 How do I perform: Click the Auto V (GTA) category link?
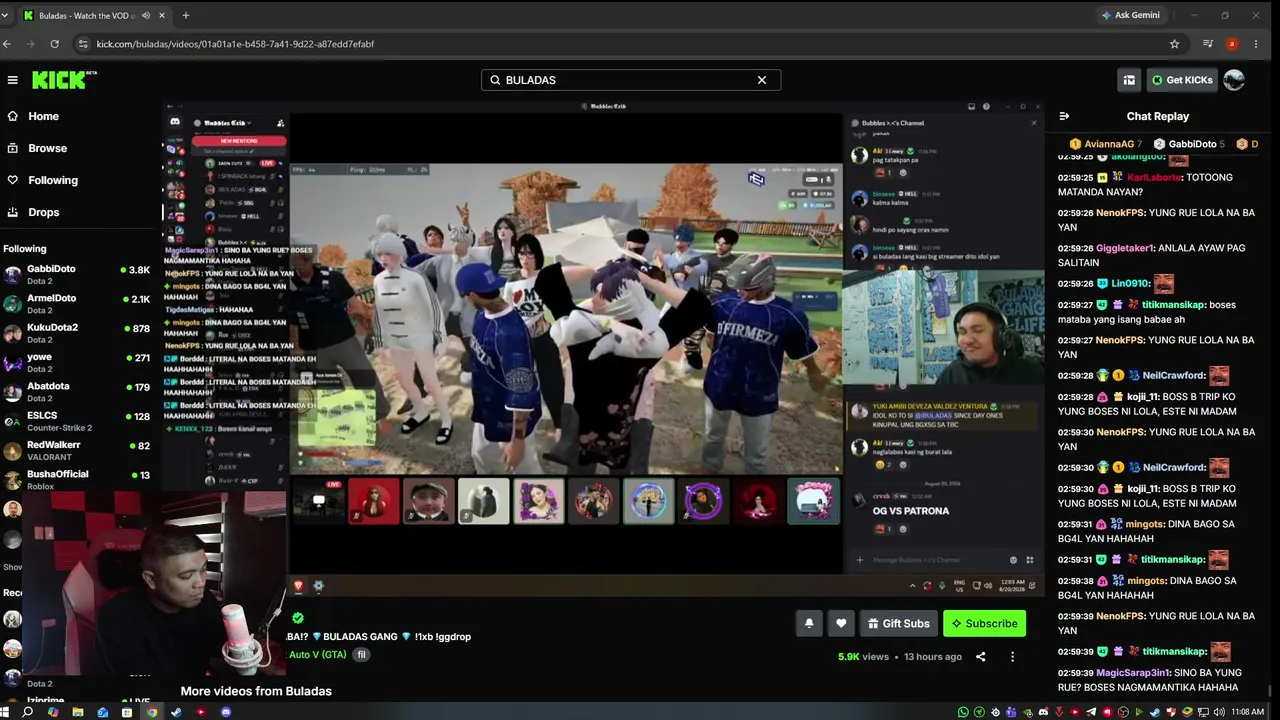click(317, 655)
